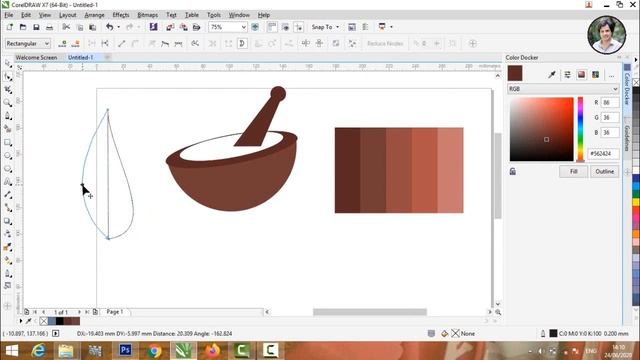640x360 pixels.
Task: Select the Ellipse tool
Action: click(8, 156)
